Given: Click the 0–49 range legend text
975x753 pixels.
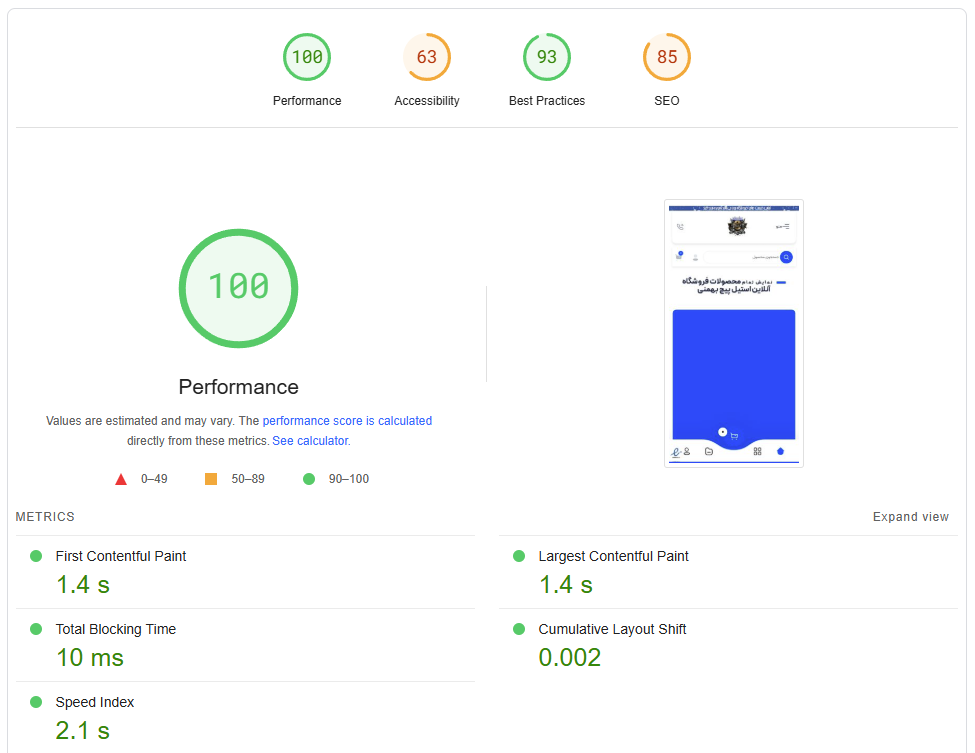Looking at the screenshot, I should [154, 479].
